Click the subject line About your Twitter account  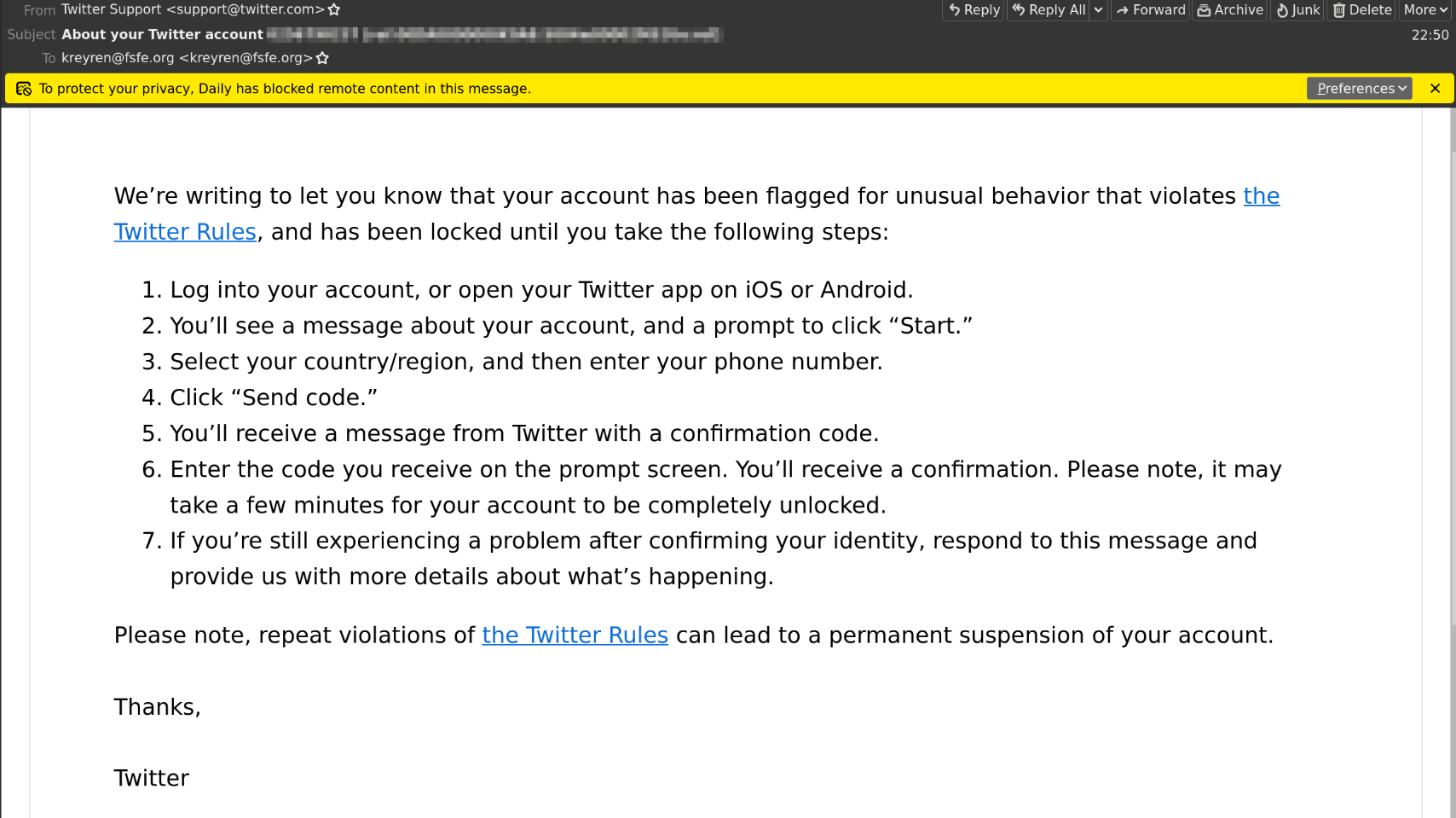[162, 34]
